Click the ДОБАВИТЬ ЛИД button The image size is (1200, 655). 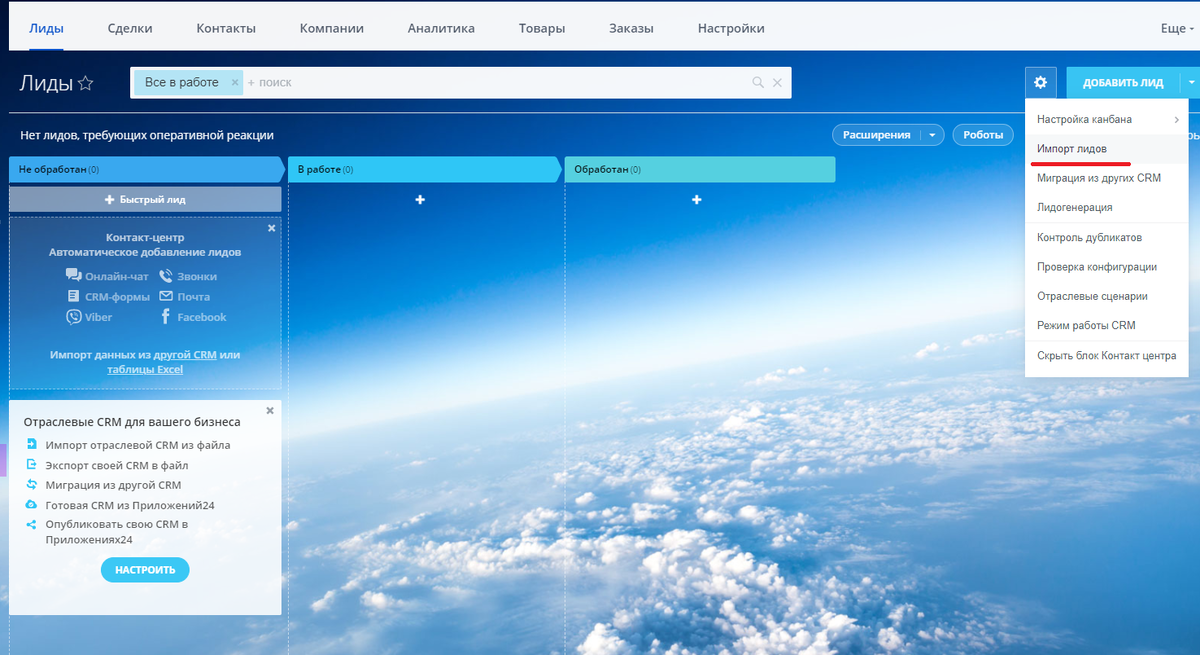(x=1123, y=82)
